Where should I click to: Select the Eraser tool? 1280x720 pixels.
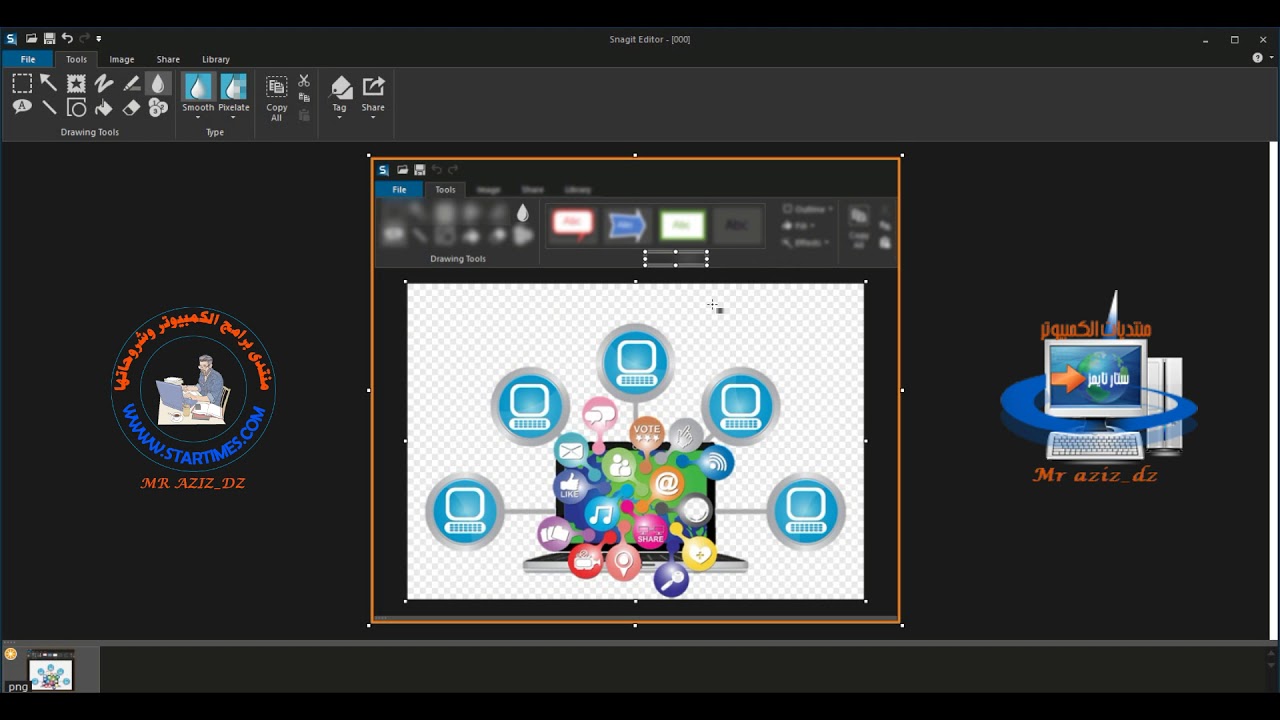tap(131, 108)
